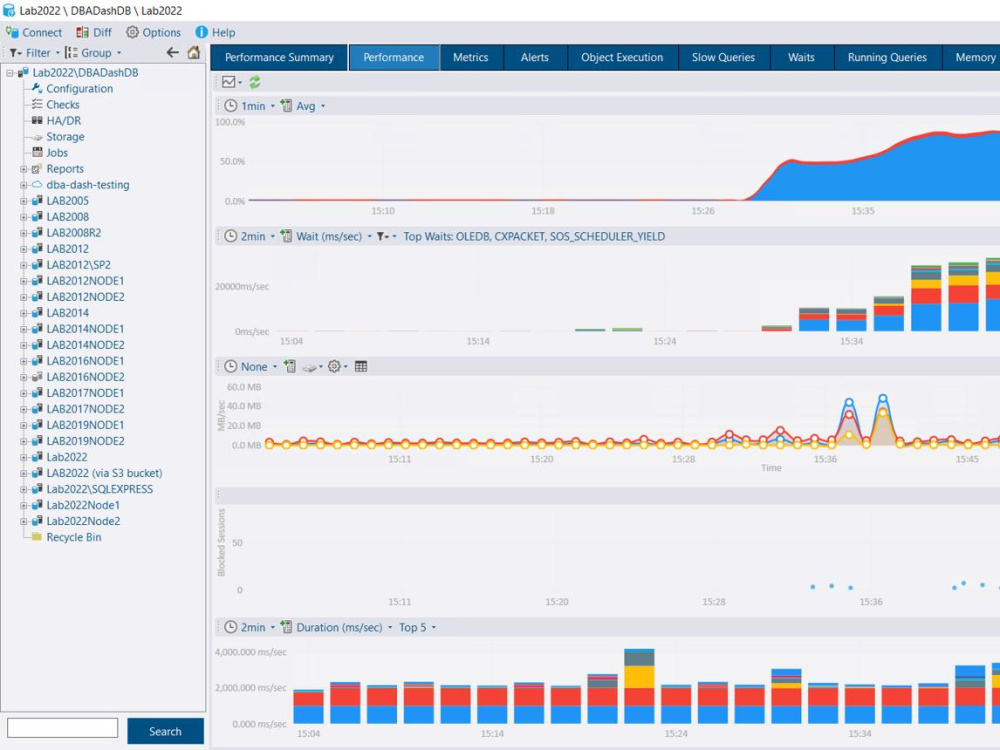Image resolution: width=1000 pixels, height=750 pixels.
Task: Click the green refresh icon
Action: [254, 82]
